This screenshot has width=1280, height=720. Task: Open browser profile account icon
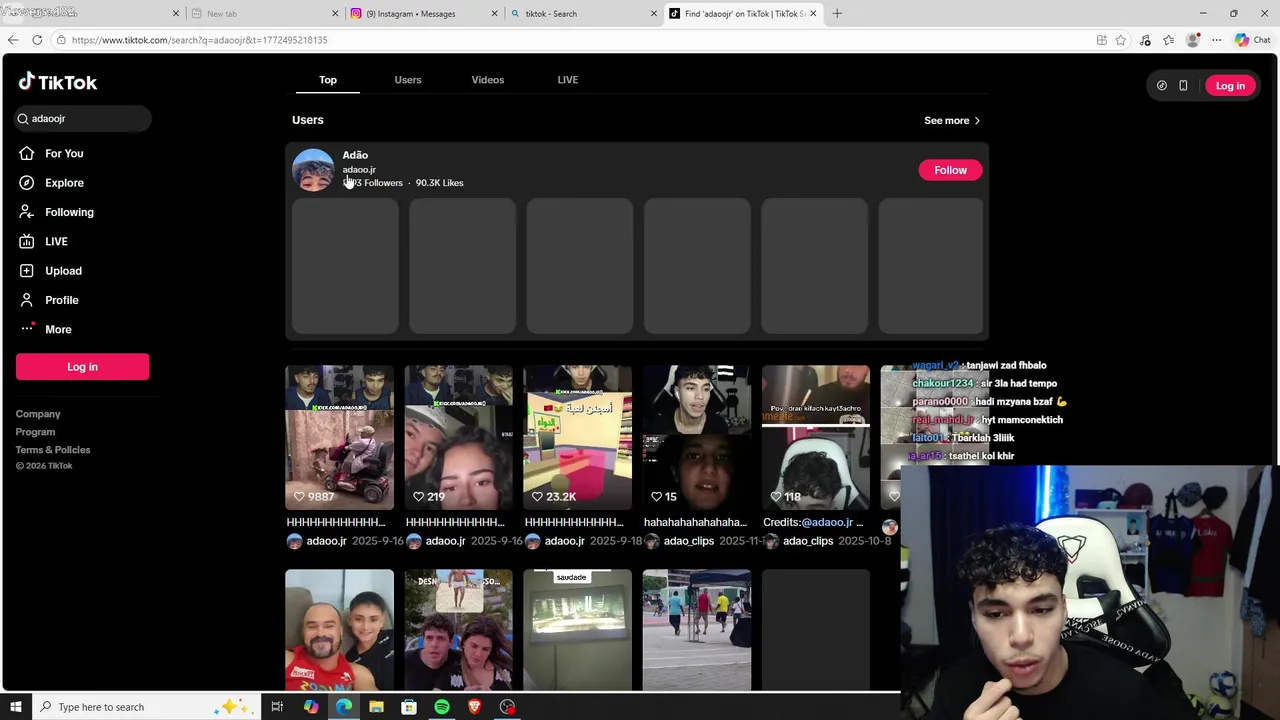(1192, 40)
